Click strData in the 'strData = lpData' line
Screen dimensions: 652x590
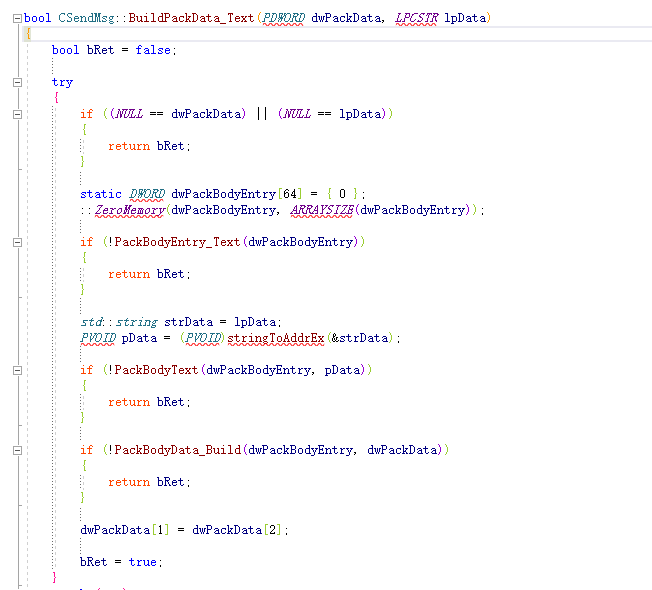click(x=188, y=322)
